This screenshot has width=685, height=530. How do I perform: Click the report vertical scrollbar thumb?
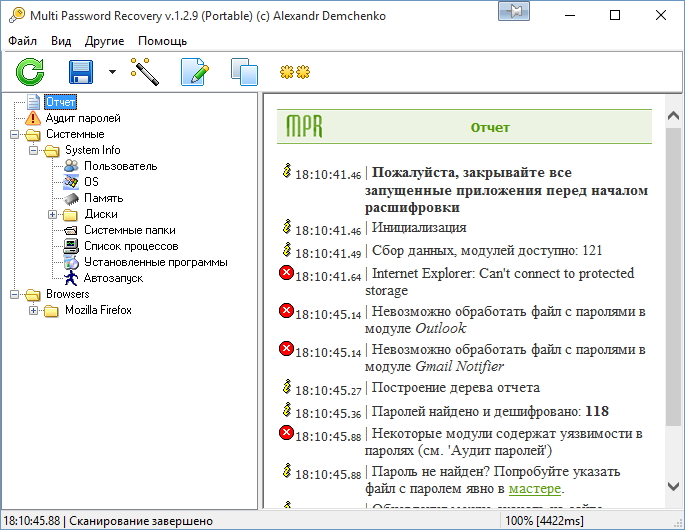click(673, 277)
